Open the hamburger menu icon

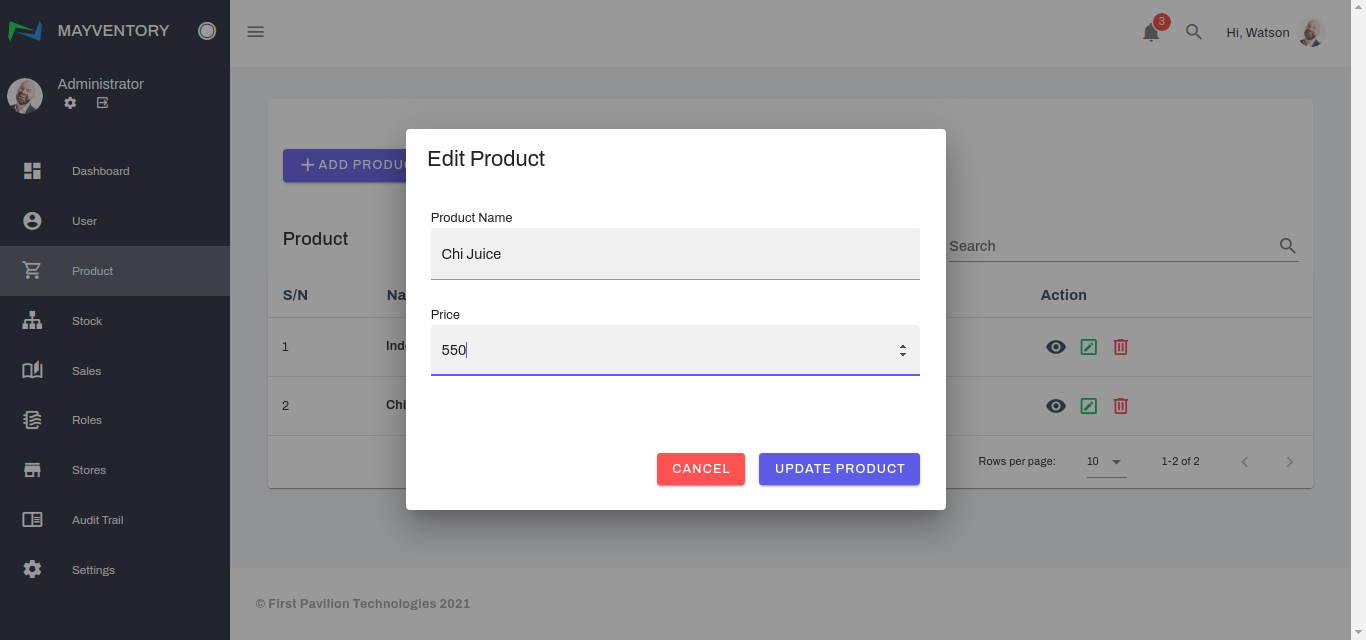255,32
